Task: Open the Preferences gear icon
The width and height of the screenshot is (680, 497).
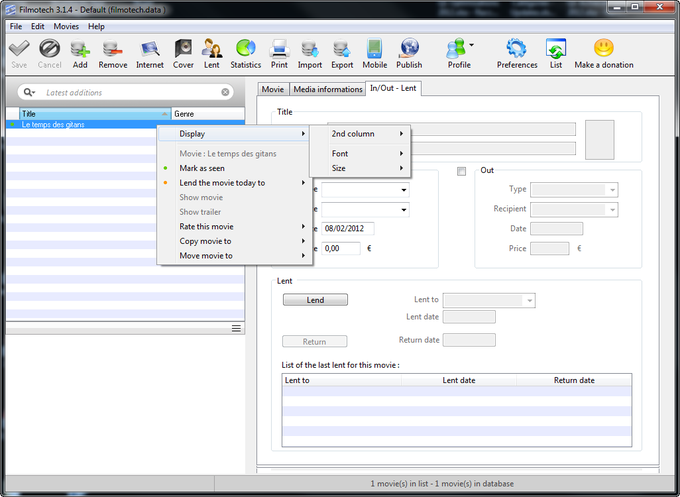Action: (x=517, y=48)
